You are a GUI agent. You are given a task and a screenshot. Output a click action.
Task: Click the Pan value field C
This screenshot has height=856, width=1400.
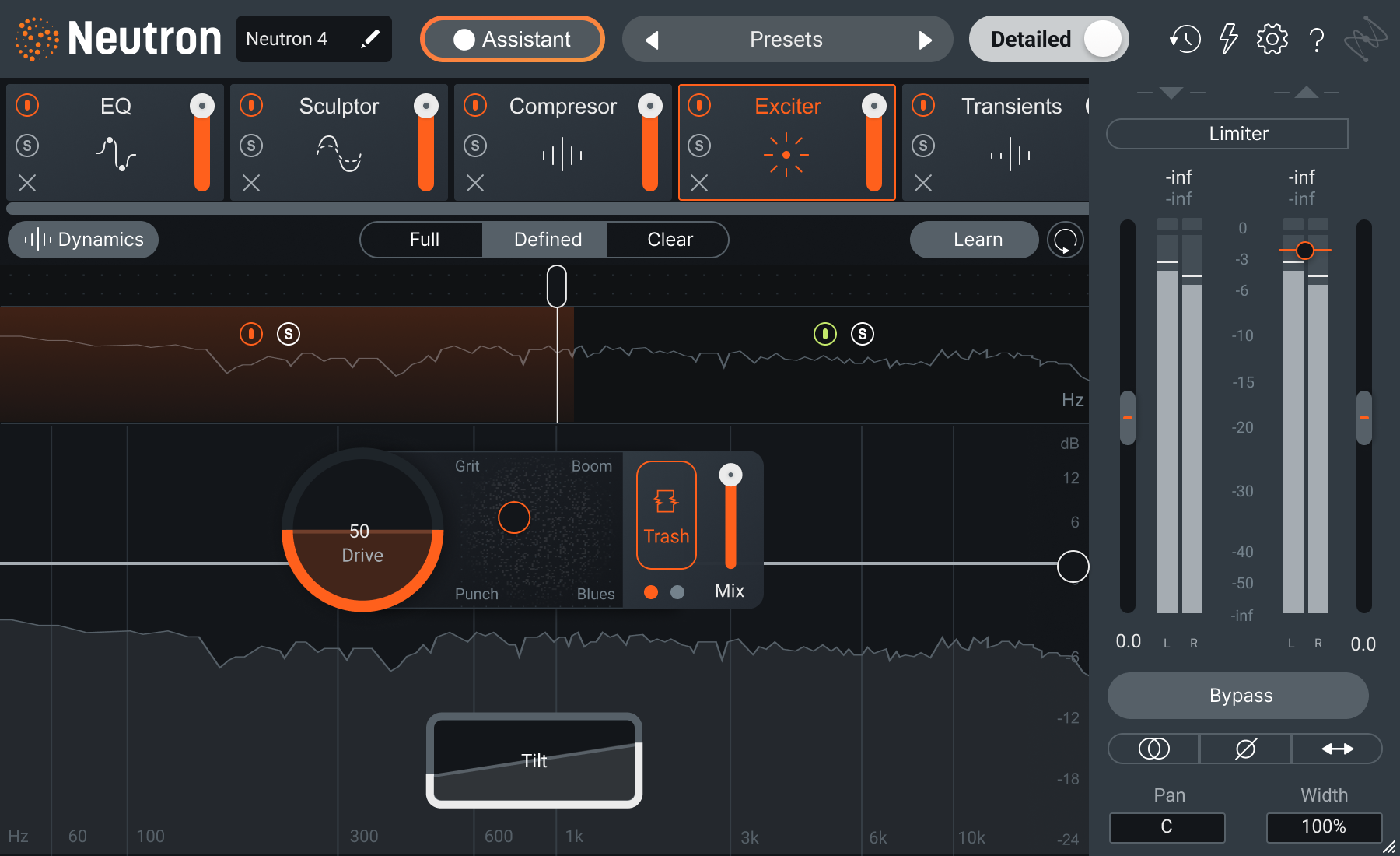[x=1167, y=827]
